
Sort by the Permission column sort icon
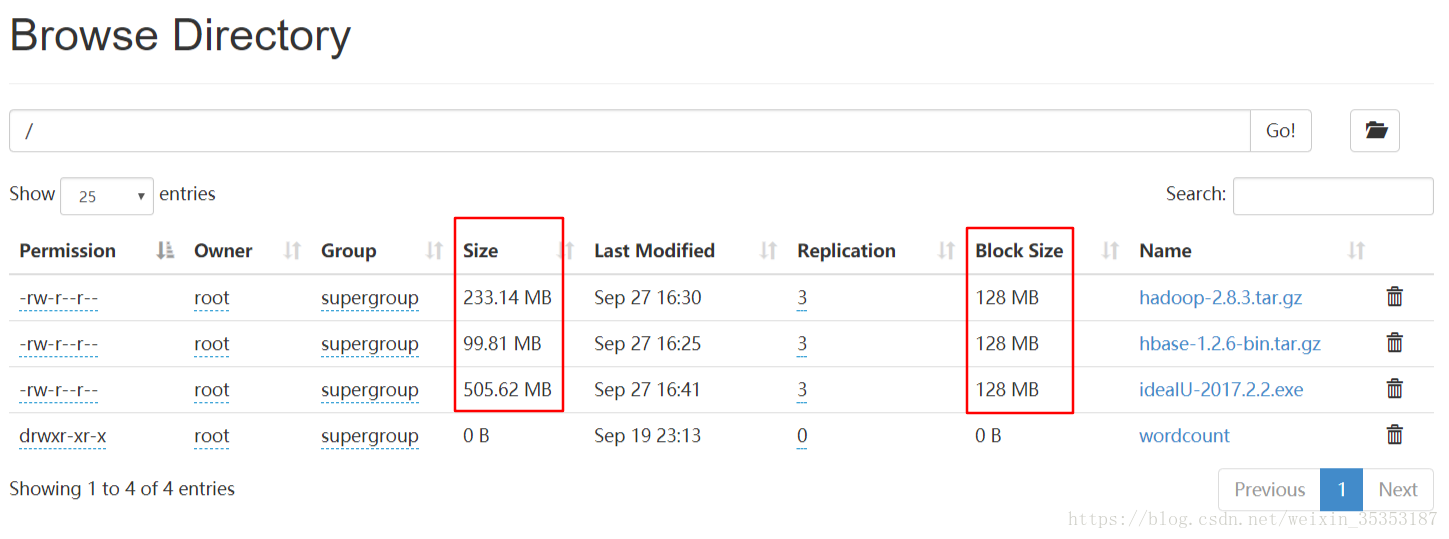[166, 251]
